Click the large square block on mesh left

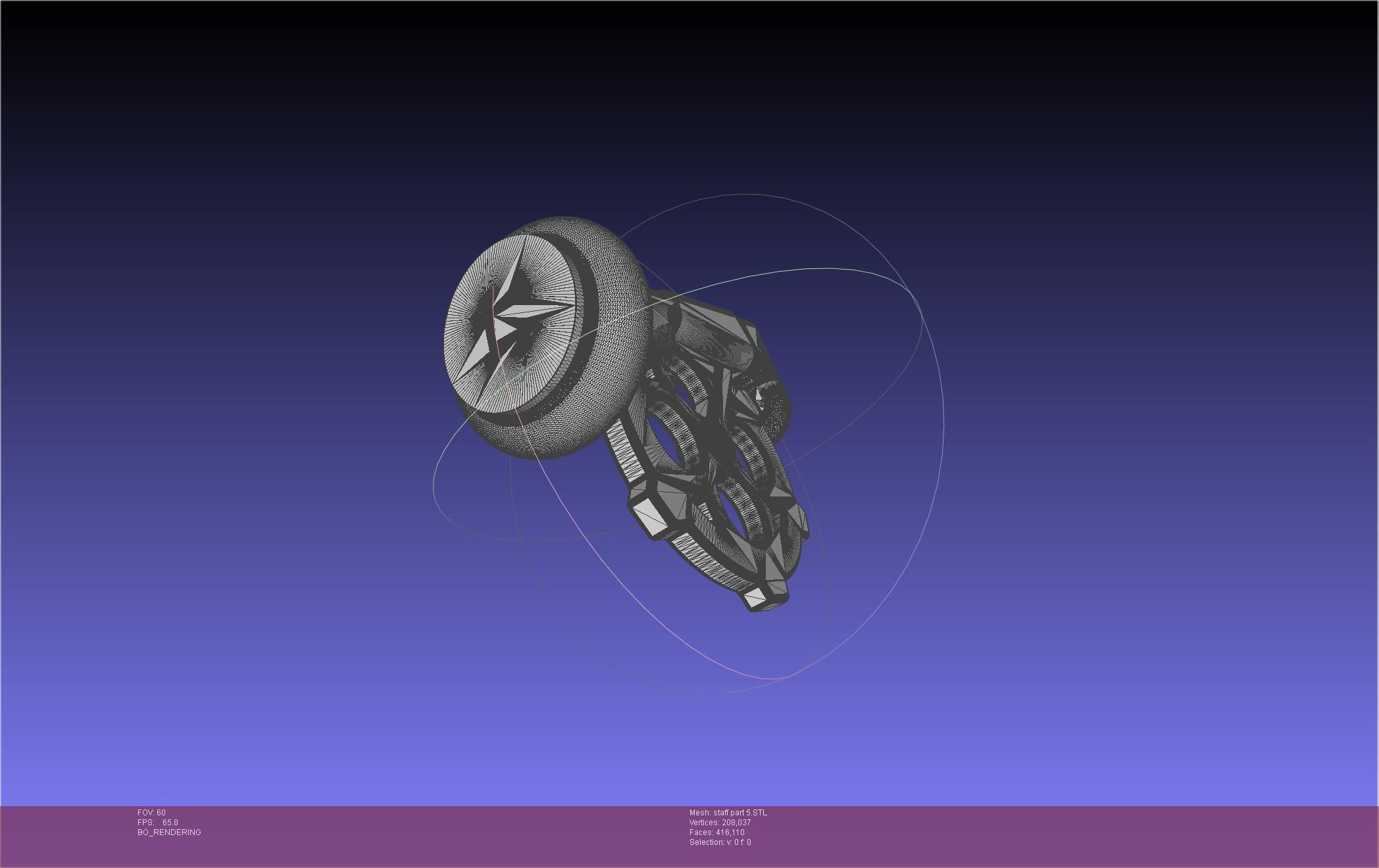649,517
